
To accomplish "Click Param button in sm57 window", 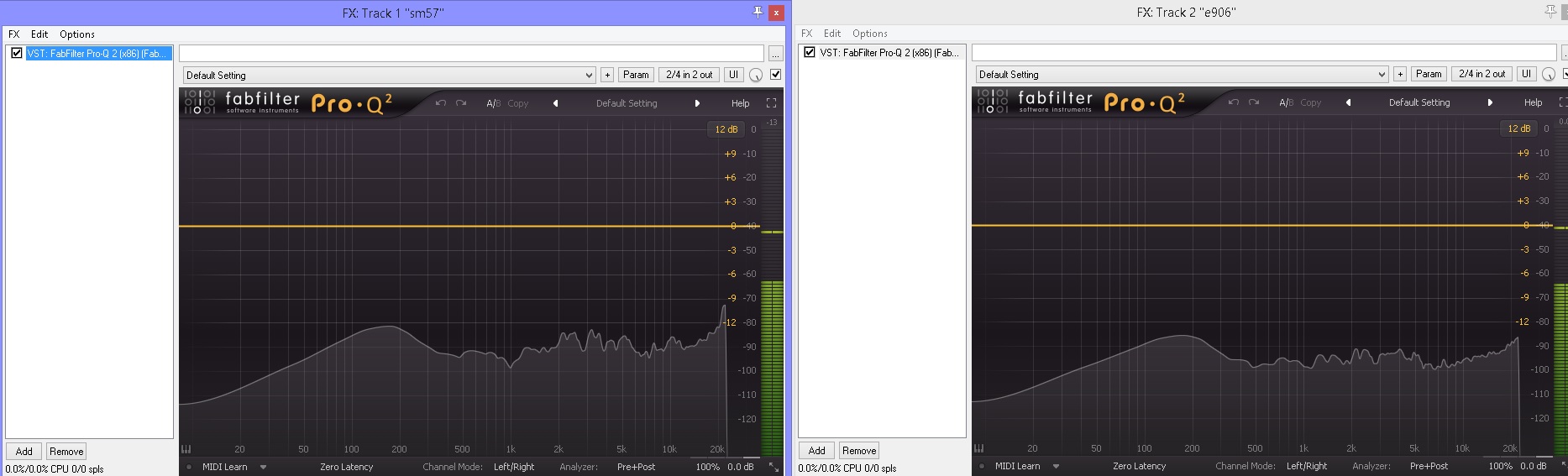I will pyautogui.click(x=636, y=75).
